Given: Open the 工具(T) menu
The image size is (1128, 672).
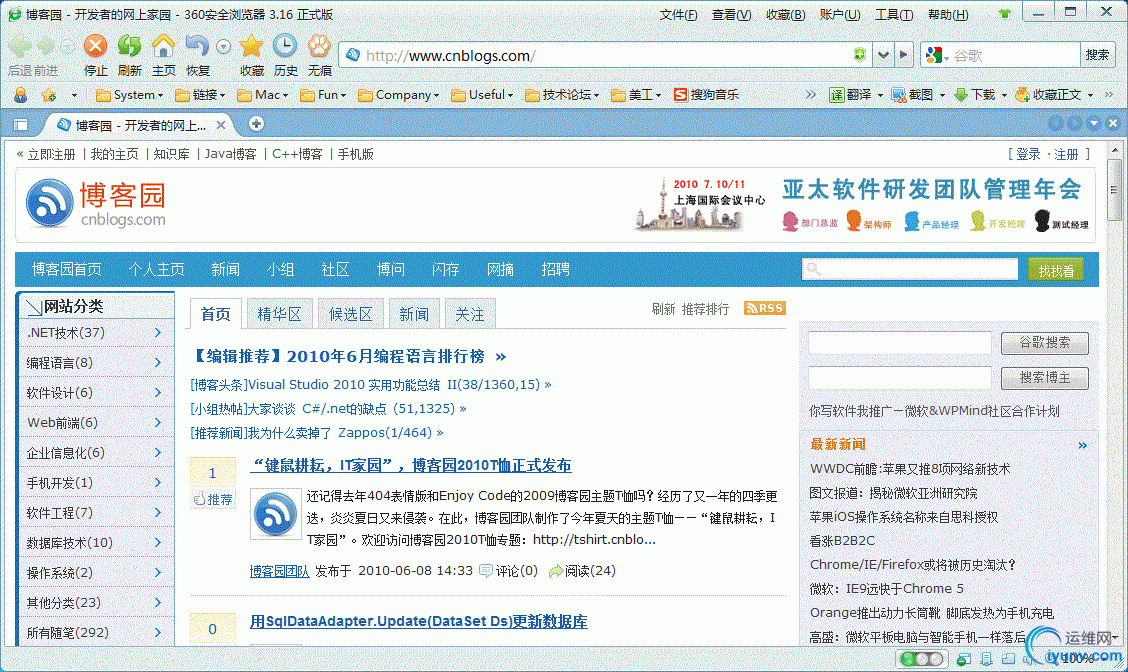Looking at the screenshot, I should point(893,14).
